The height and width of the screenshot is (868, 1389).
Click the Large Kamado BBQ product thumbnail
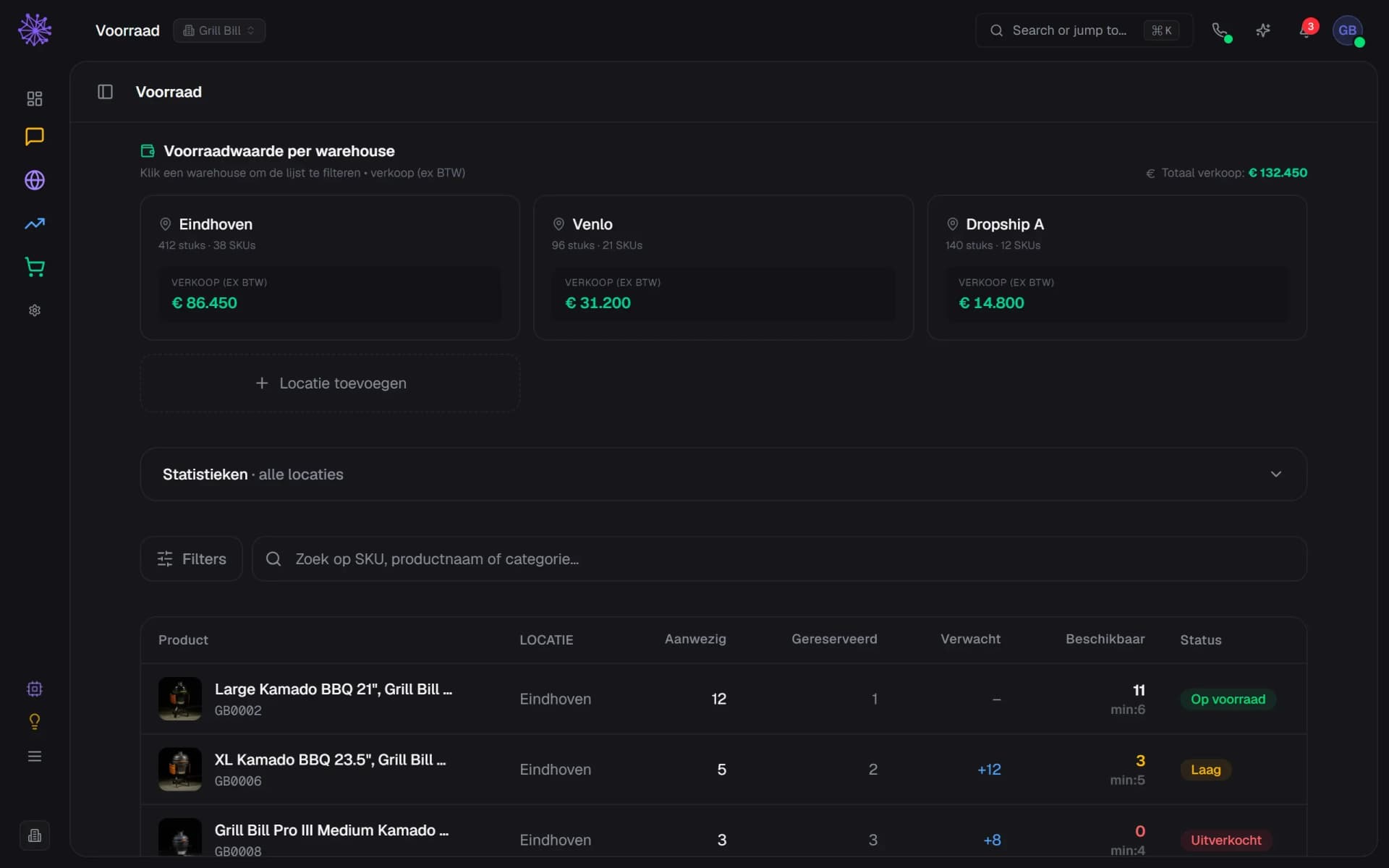(180, 699)
